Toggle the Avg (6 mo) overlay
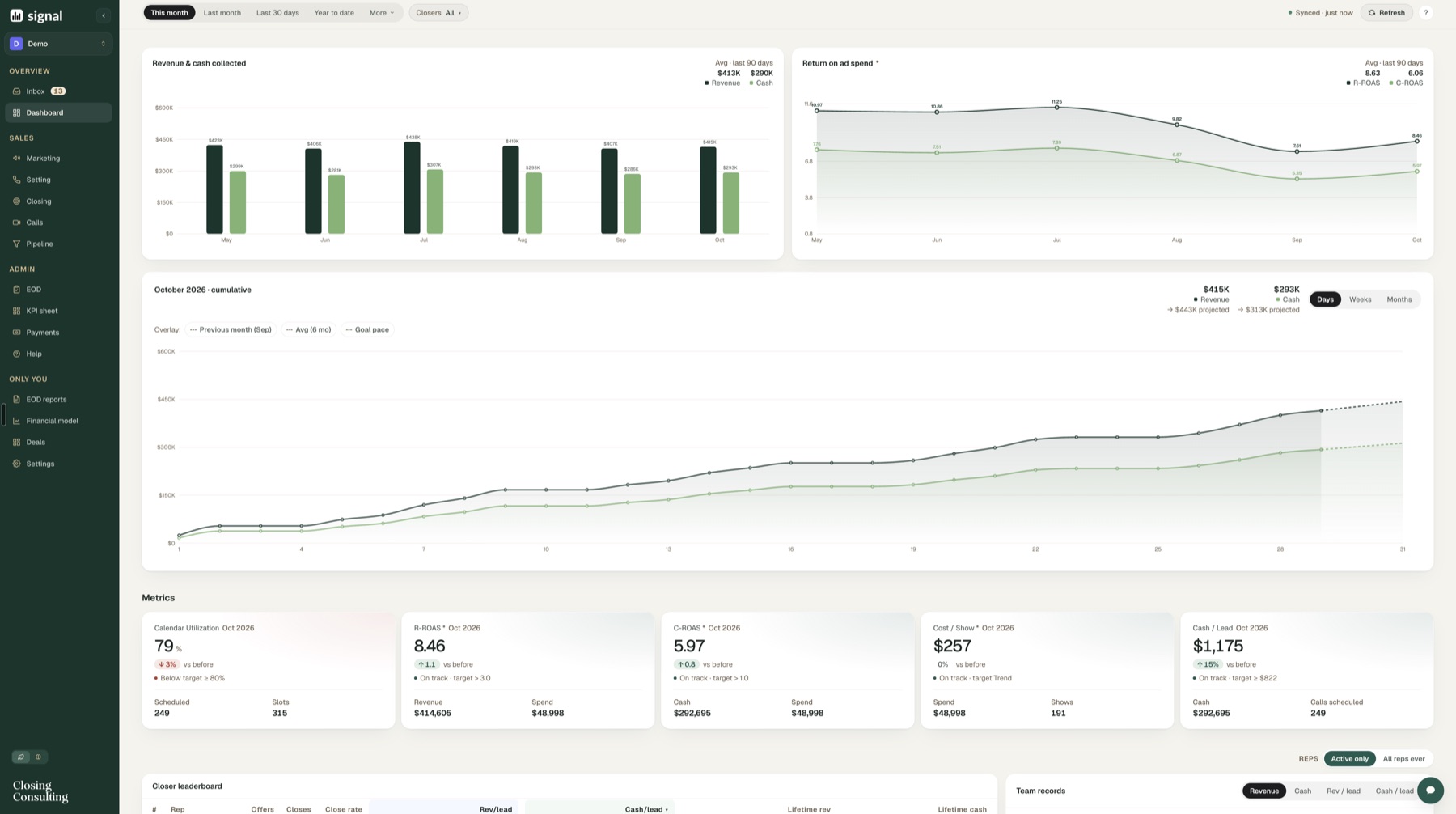Screen dimensions: 1456x814 [308, 329]
